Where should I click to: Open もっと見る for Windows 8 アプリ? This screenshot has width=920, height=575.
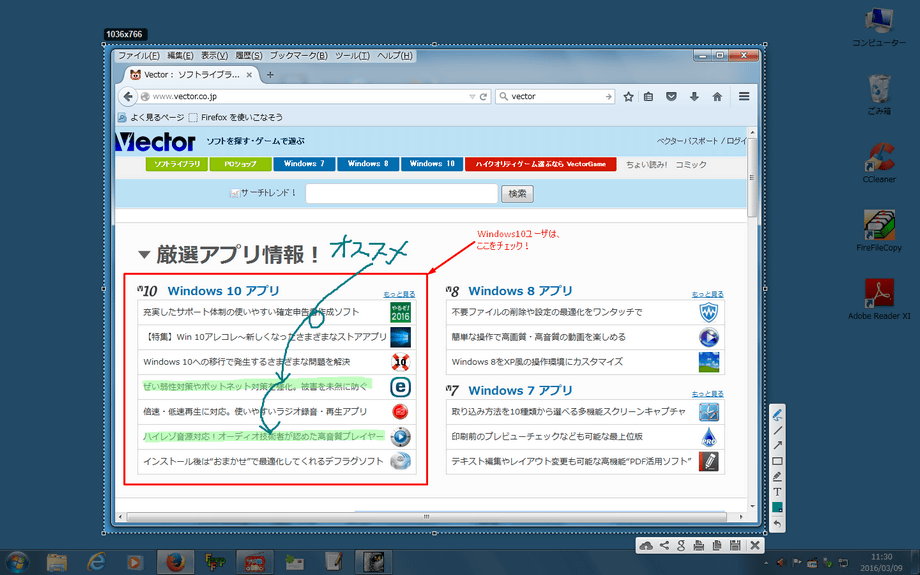coord(708,295)
